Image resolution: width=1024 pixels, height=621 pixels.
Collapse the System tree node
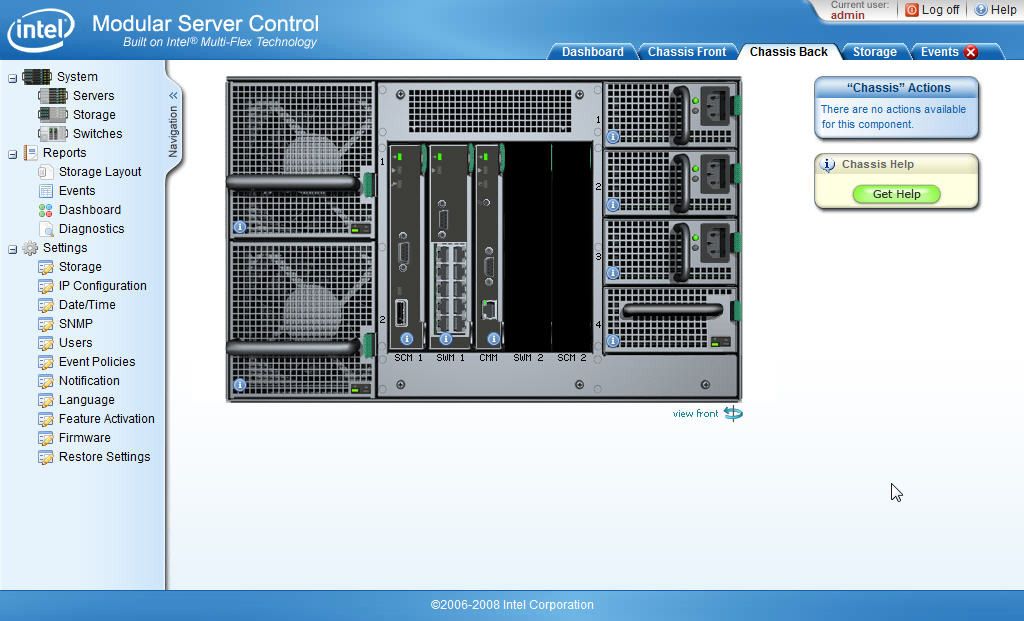click(x=10, y=76)
